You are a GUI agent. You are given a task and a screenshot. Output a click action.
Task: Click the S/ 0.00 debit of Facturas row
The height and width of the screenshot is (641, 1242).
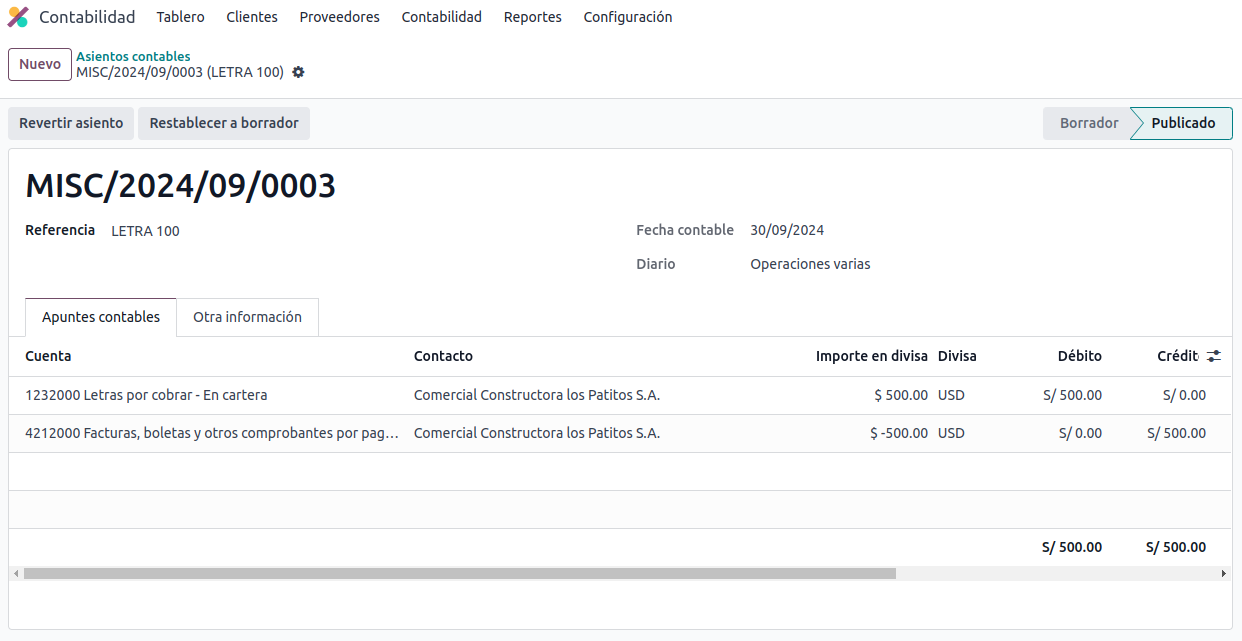point(1080,433)
